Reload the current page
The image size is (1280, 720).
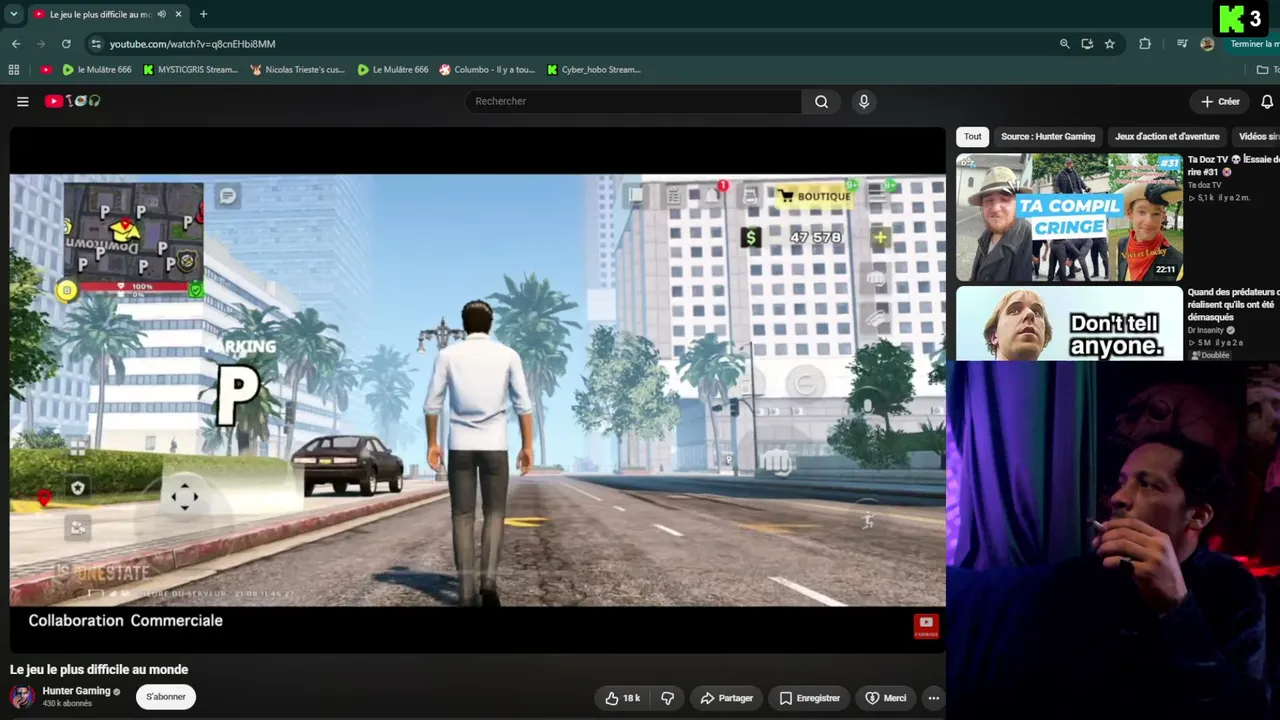(x=66, y=44)
